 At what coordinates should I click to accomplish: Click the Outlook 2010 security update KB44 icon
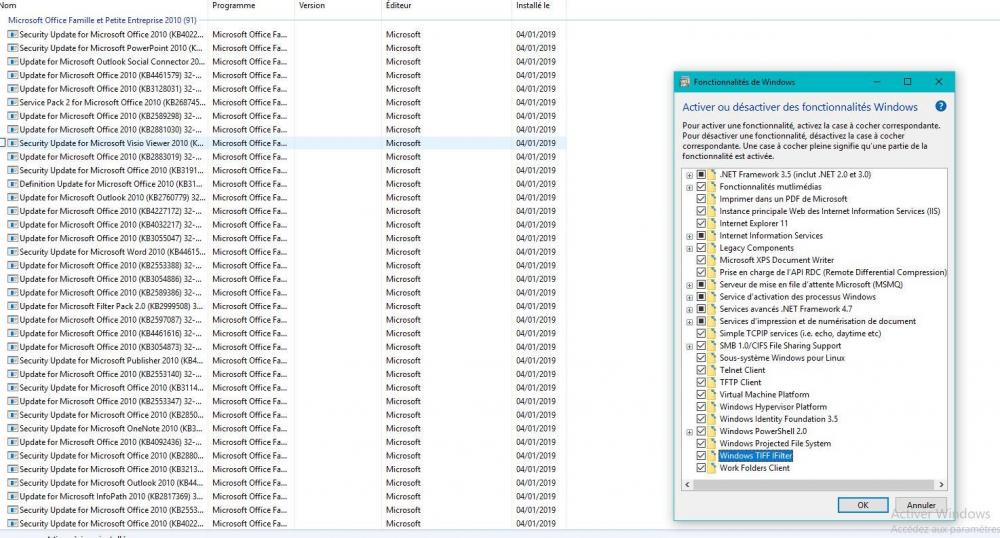(12, 483)
